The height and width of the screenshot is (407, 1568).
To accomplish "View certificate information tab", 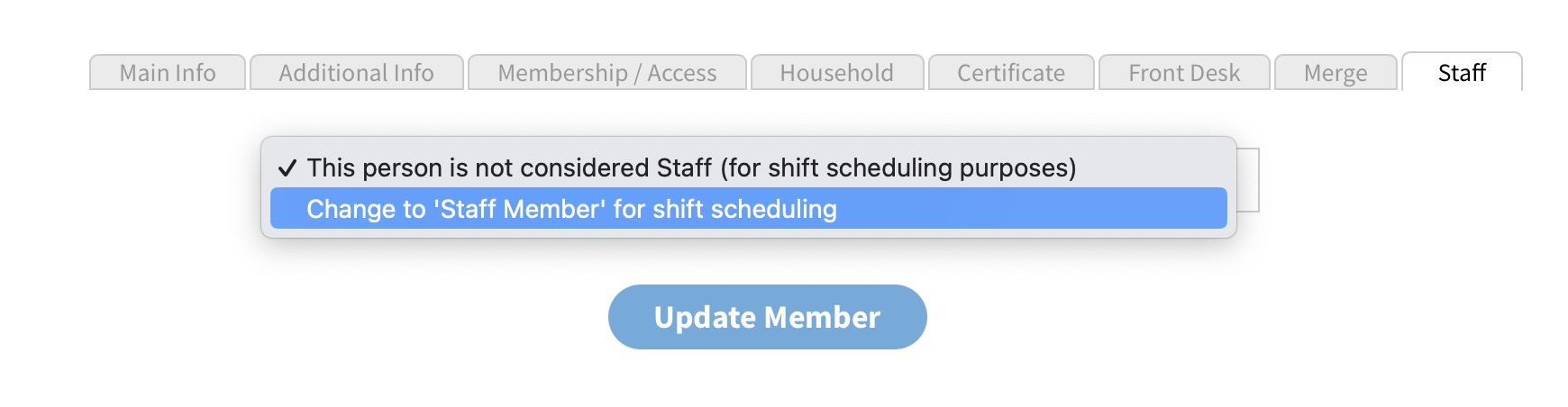I will pos(1010,73).
